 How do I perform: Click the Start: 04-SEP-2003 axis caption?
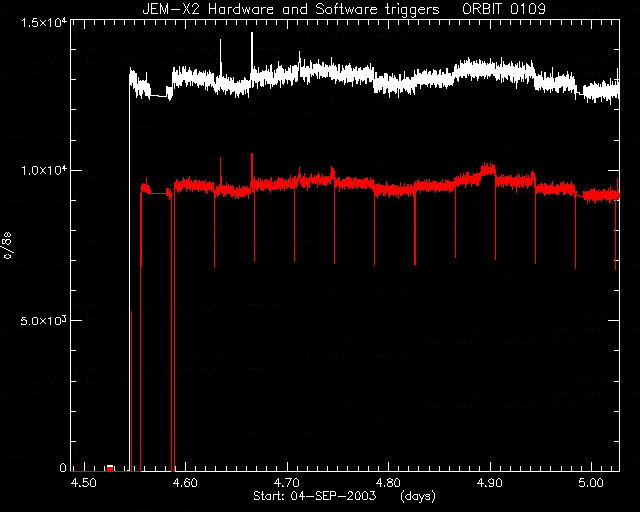(314, 496)
